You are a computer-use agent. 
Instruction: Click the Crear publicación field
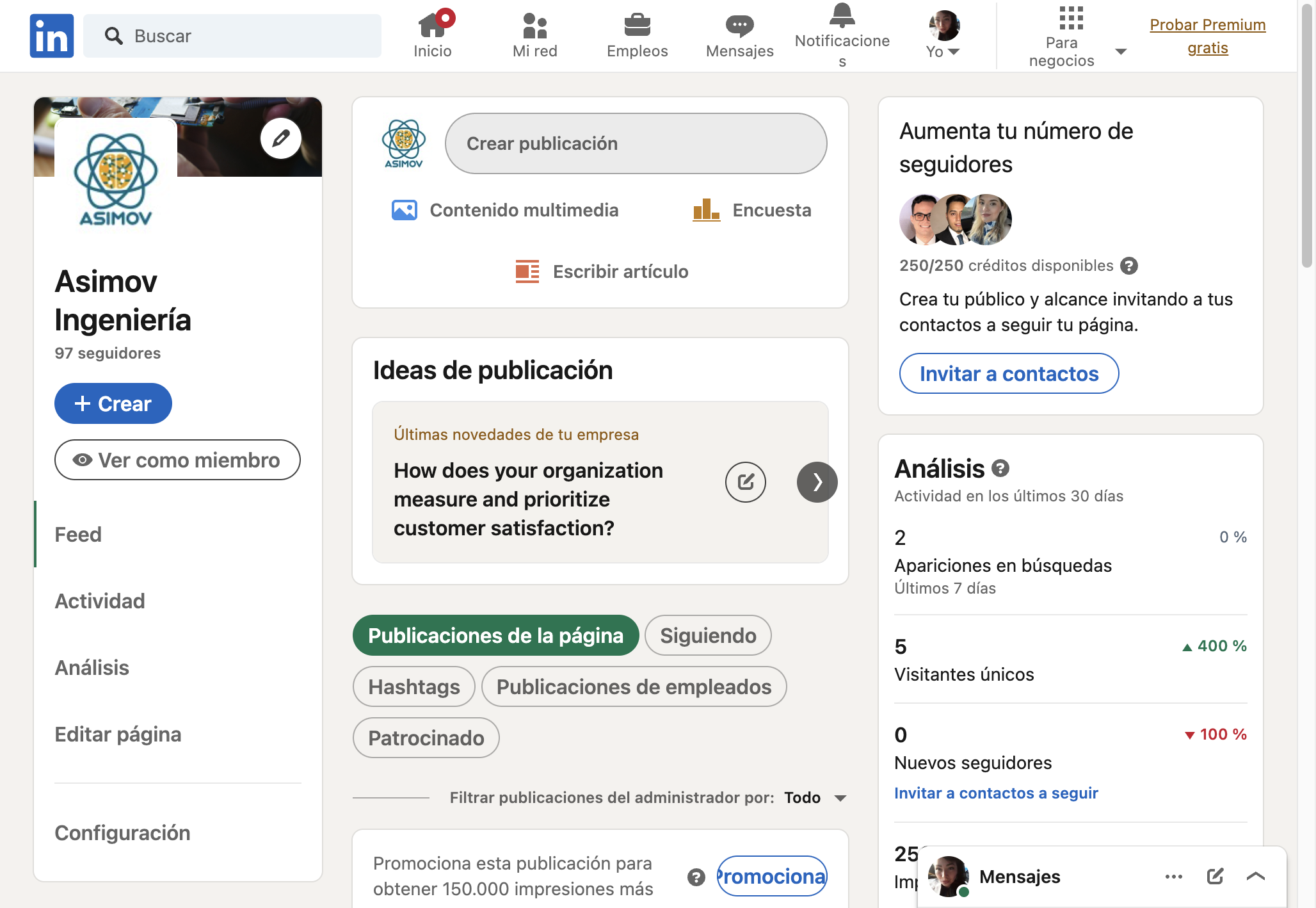636,143
